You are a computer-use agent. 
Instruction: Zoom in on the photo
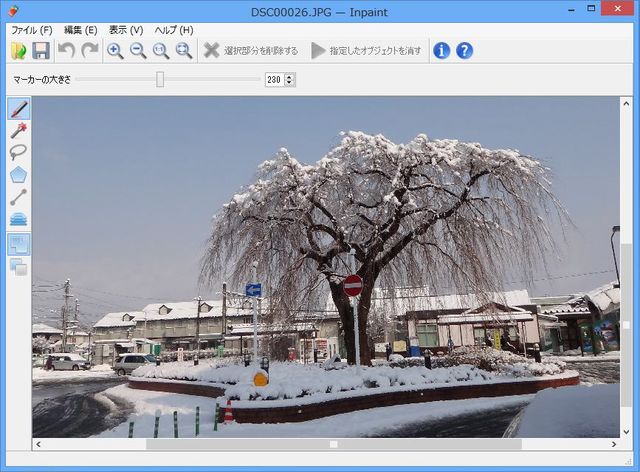coord(115,51)
